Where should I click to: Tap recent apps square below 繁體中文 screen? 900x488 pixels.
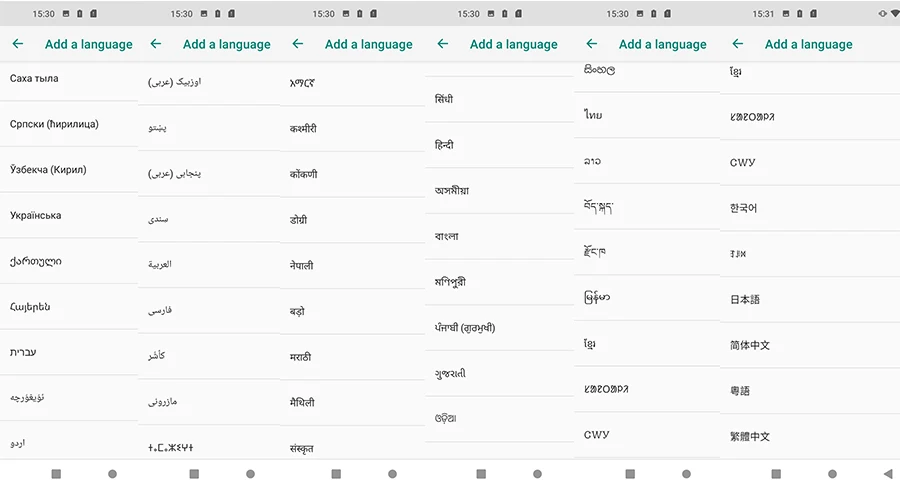click(776, 474)
